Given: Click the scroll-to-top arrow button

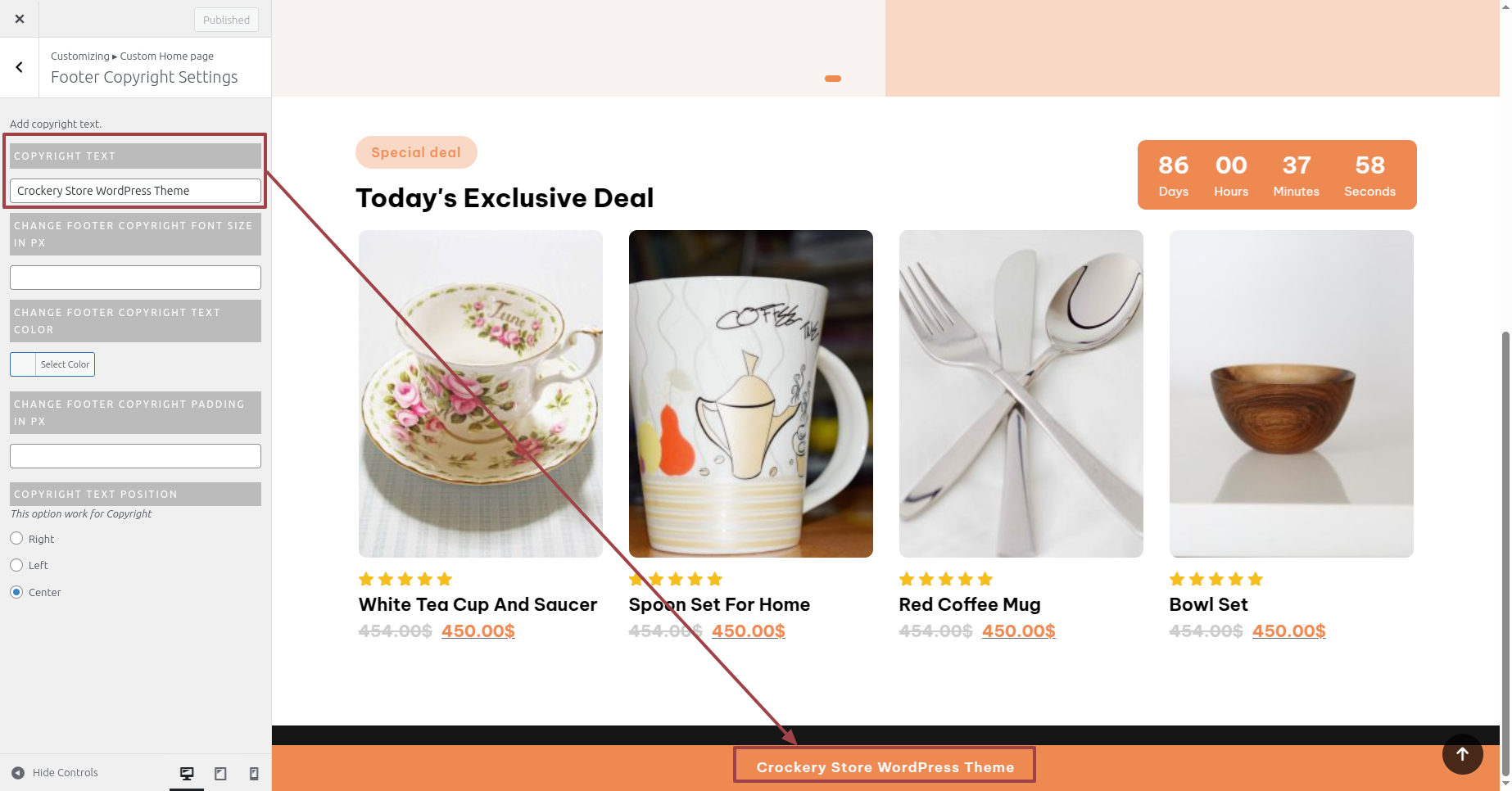Looking at the screenshot, I should [x=1462, y=754].
